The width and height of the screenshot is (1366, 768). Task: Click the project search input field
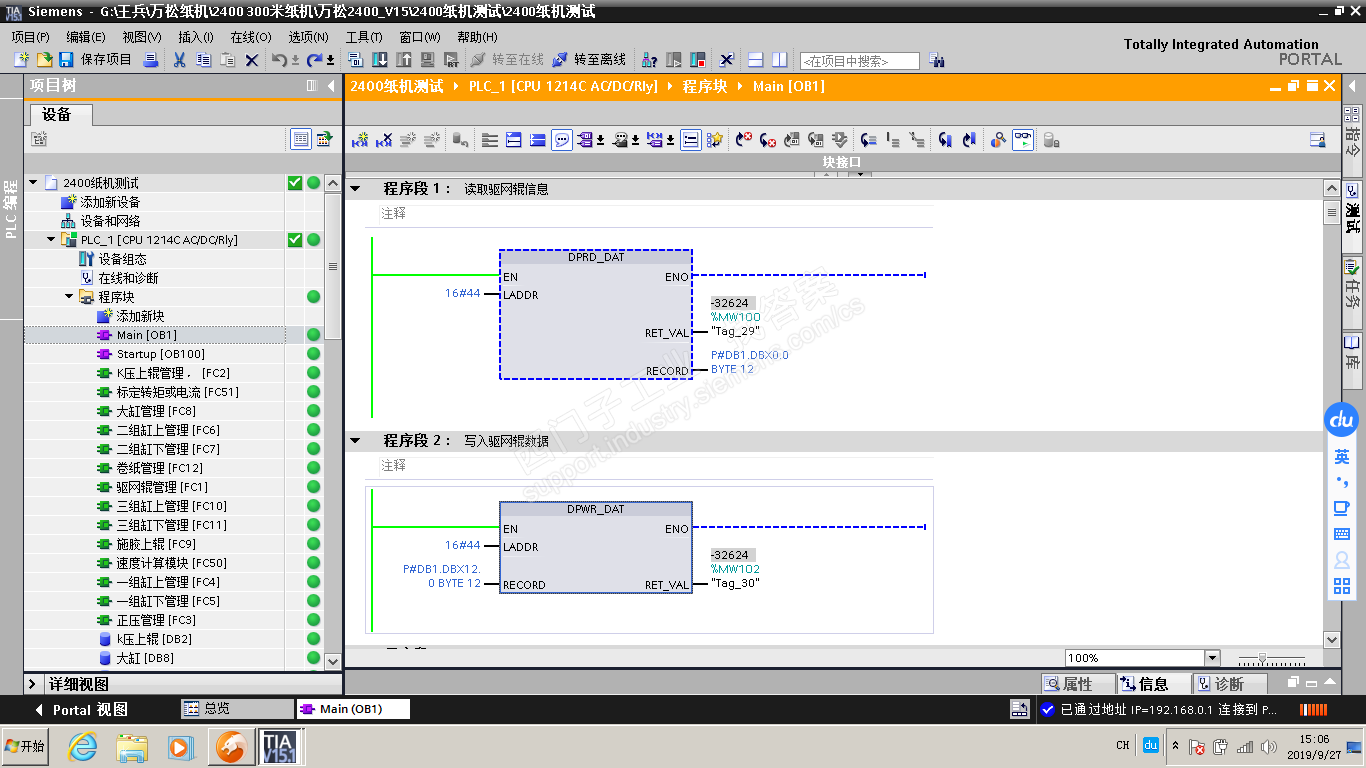coord(859,61)
